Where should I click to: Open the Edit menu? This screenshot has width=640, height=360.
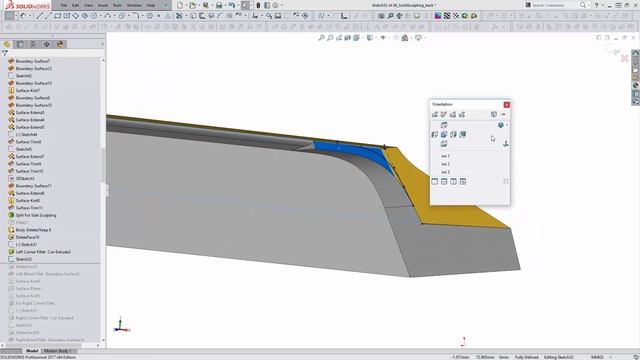(76, 5)
